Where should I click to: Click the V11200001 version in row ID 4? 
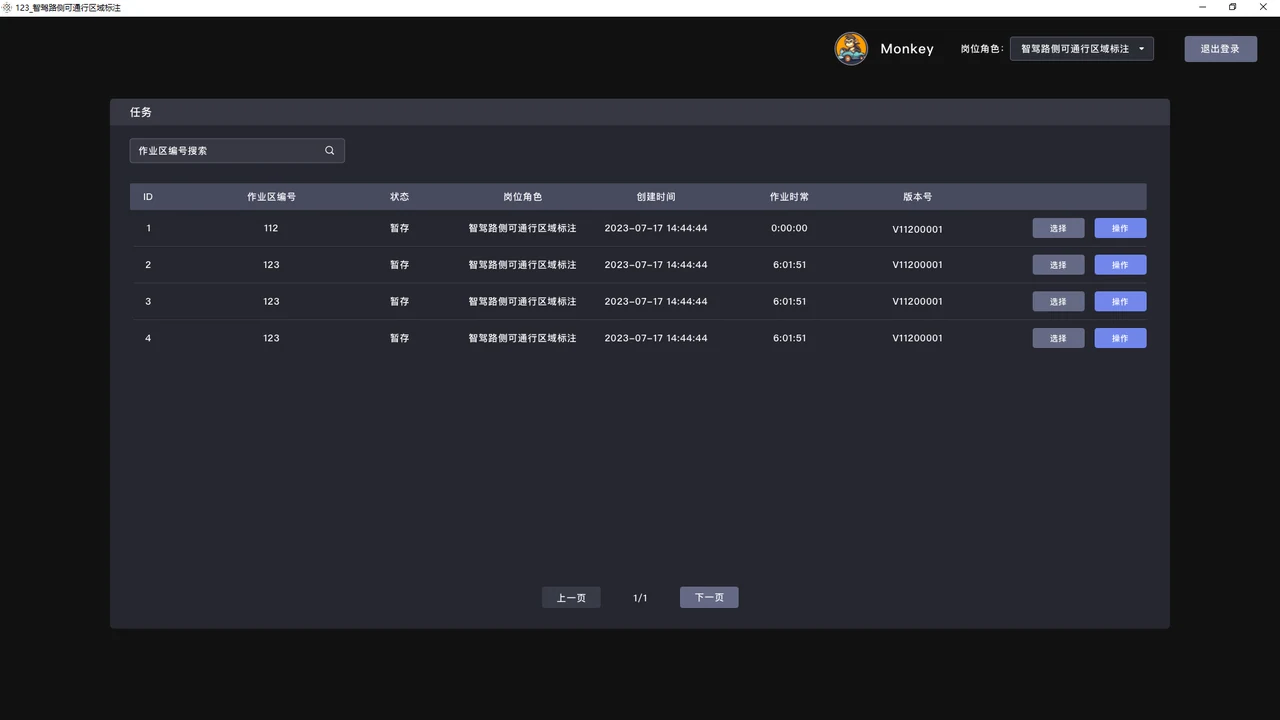point(917,338)
